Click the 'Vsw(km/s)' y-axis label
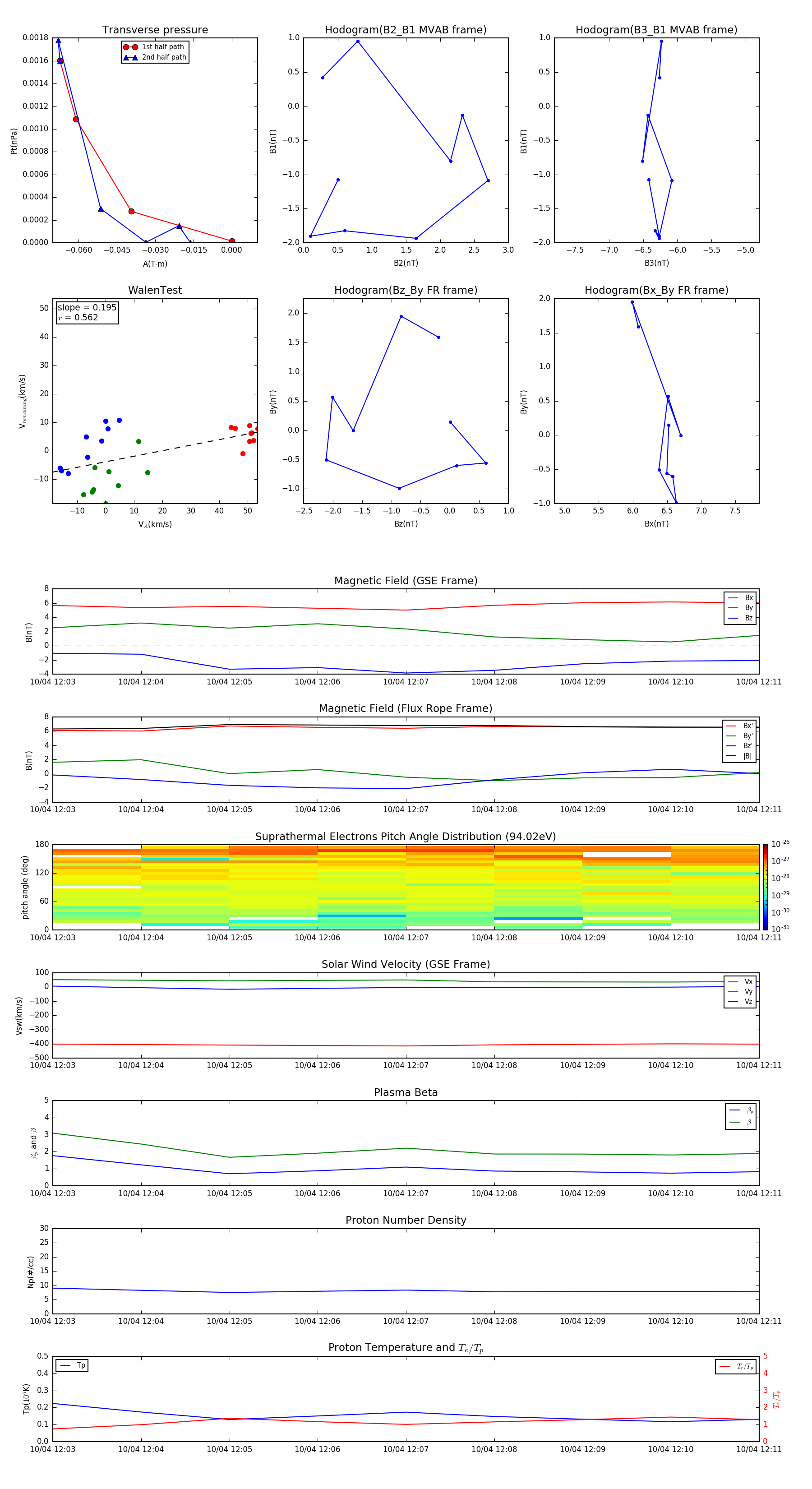The image size is (812, 1489). 18,1016
